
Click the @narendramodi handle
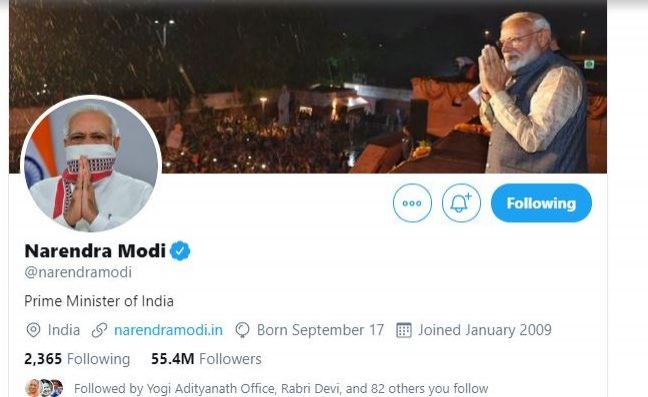[78, 272]
